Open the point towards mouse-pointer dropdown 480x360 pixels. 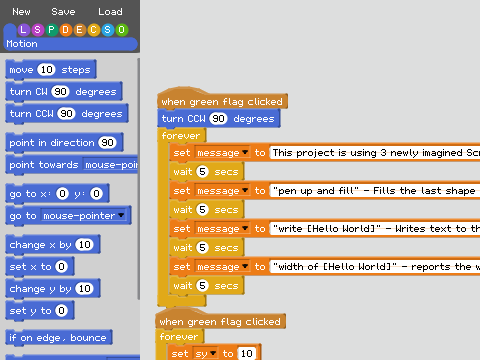tap(110, 165)
